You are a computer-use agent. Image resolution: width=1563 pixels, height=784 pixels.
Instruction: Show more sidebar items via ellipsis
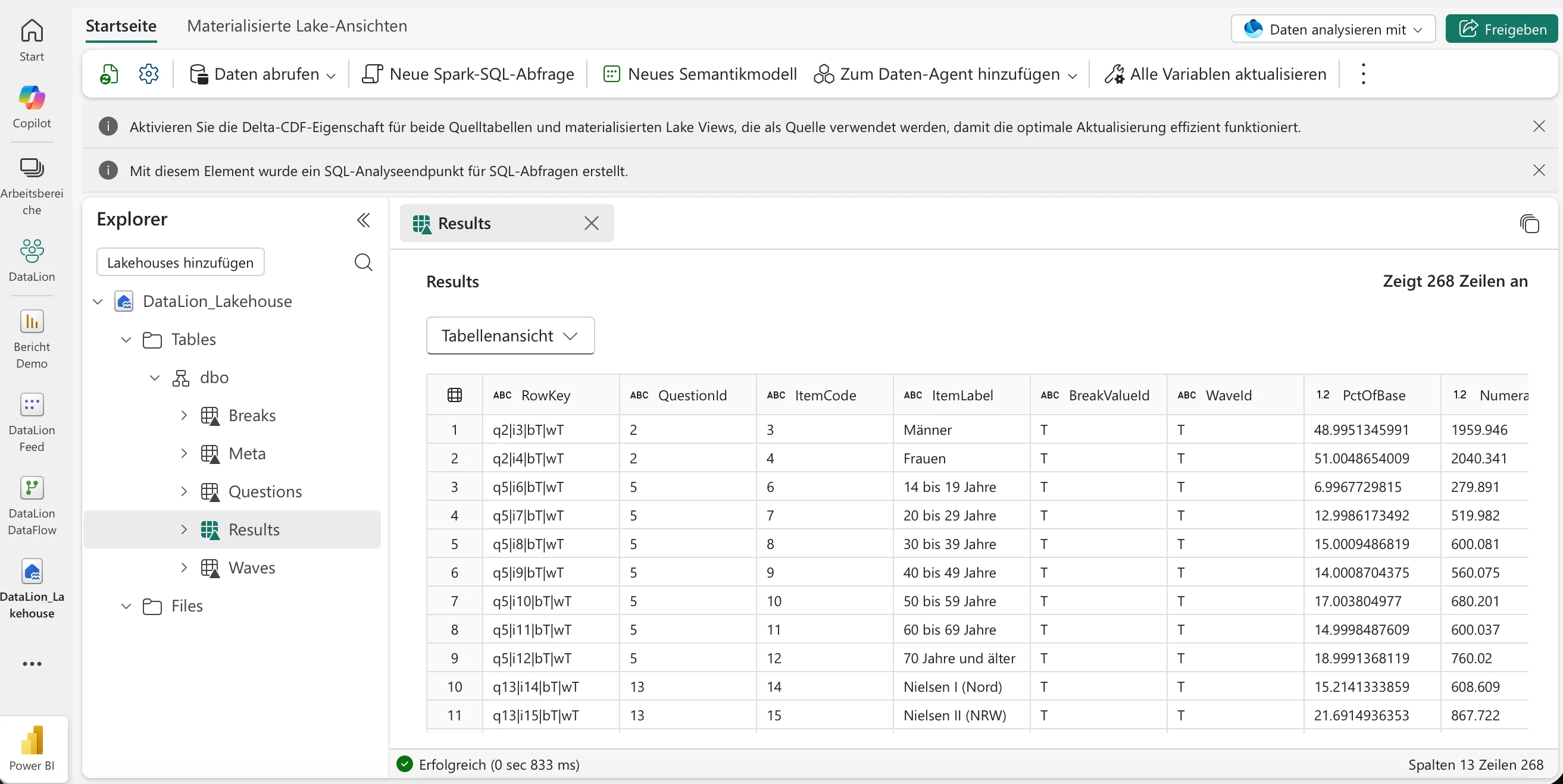32,663
